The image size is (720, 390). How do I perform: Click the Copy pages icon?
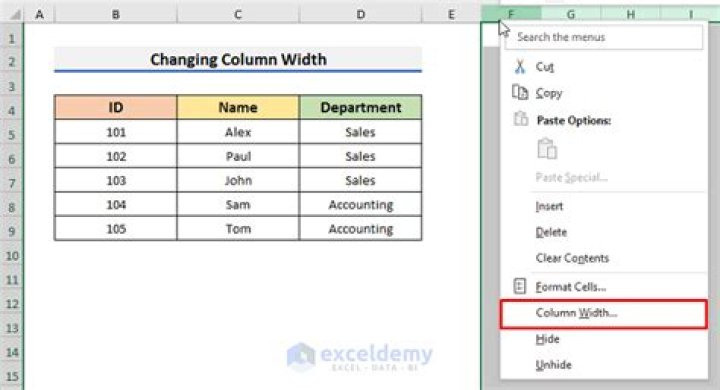[x=520, y=92]
